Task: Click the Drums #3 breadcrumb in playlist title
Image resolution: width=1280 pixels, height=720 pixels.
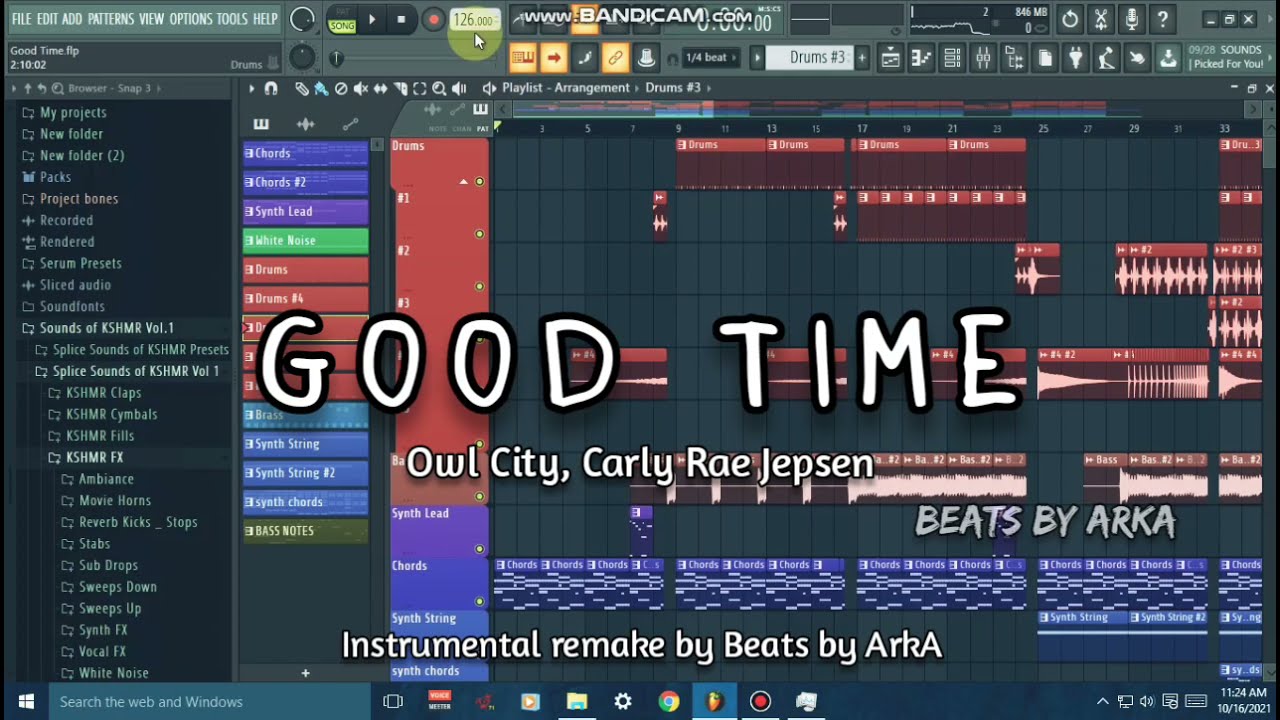Action: (x=673, y=88)
